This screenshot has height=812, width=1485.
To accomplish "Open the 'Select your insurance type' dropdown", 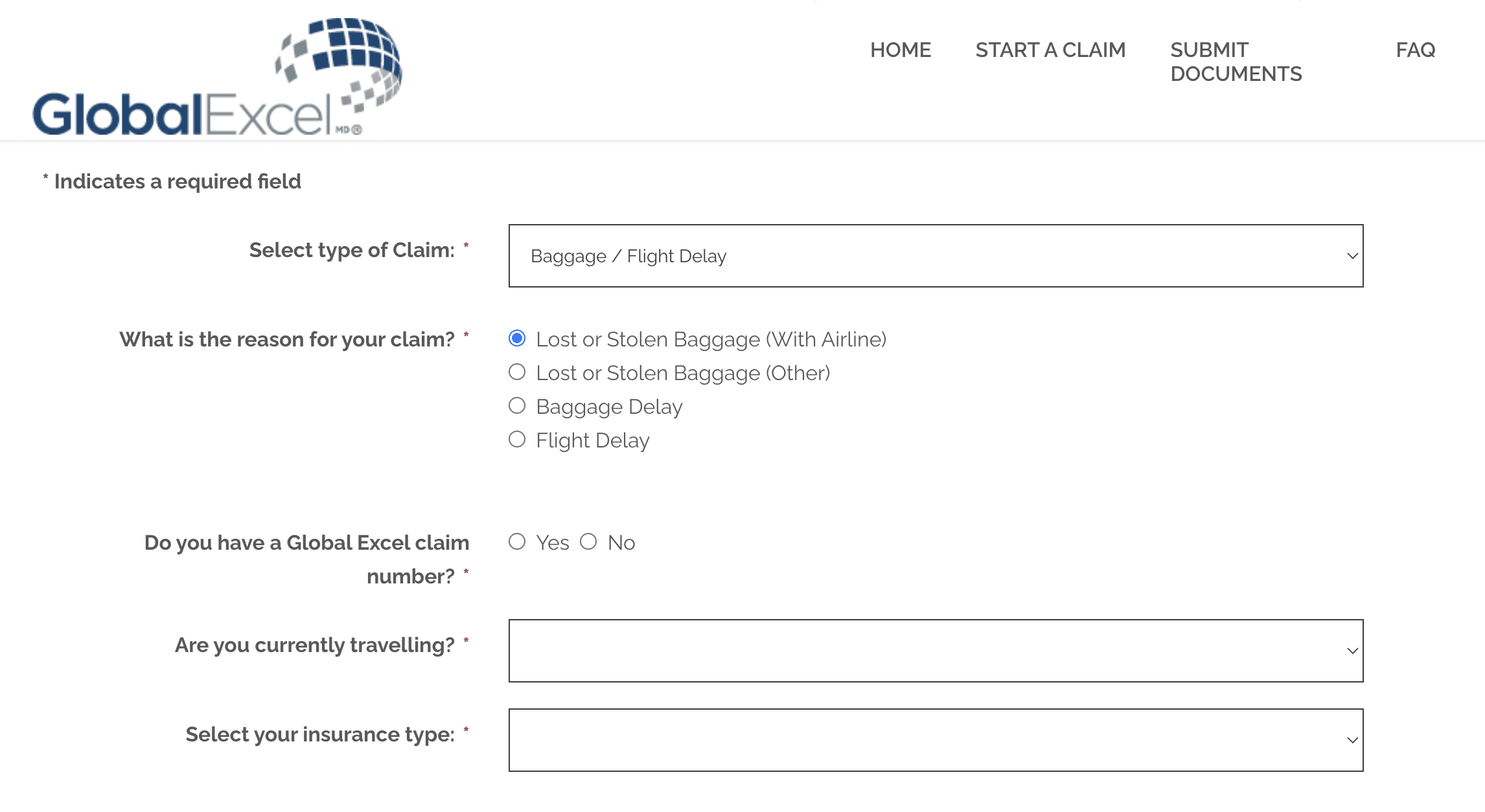I will click(935, 740).
